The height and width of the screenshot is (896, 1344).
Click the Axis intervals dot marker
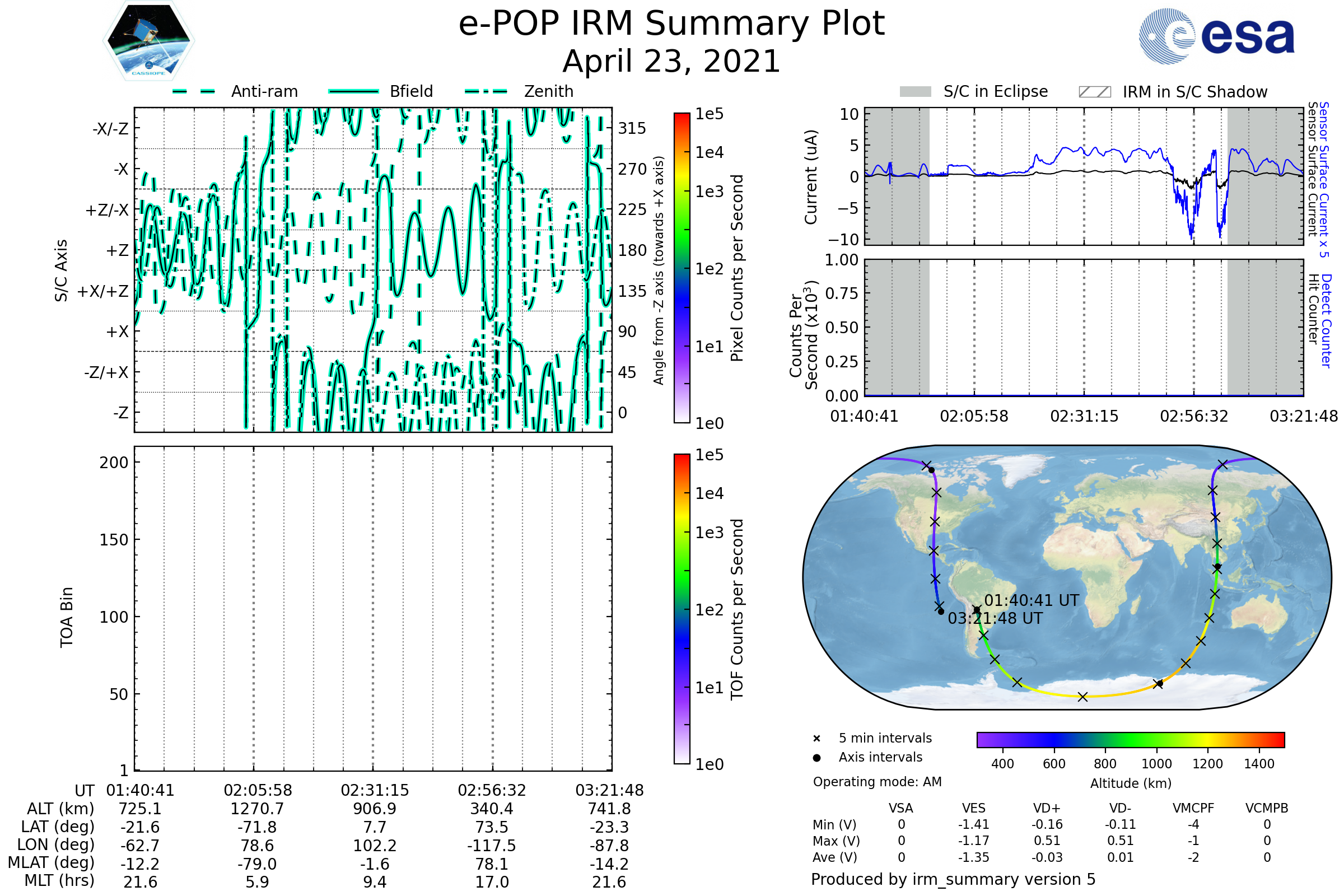pos(816,758)
